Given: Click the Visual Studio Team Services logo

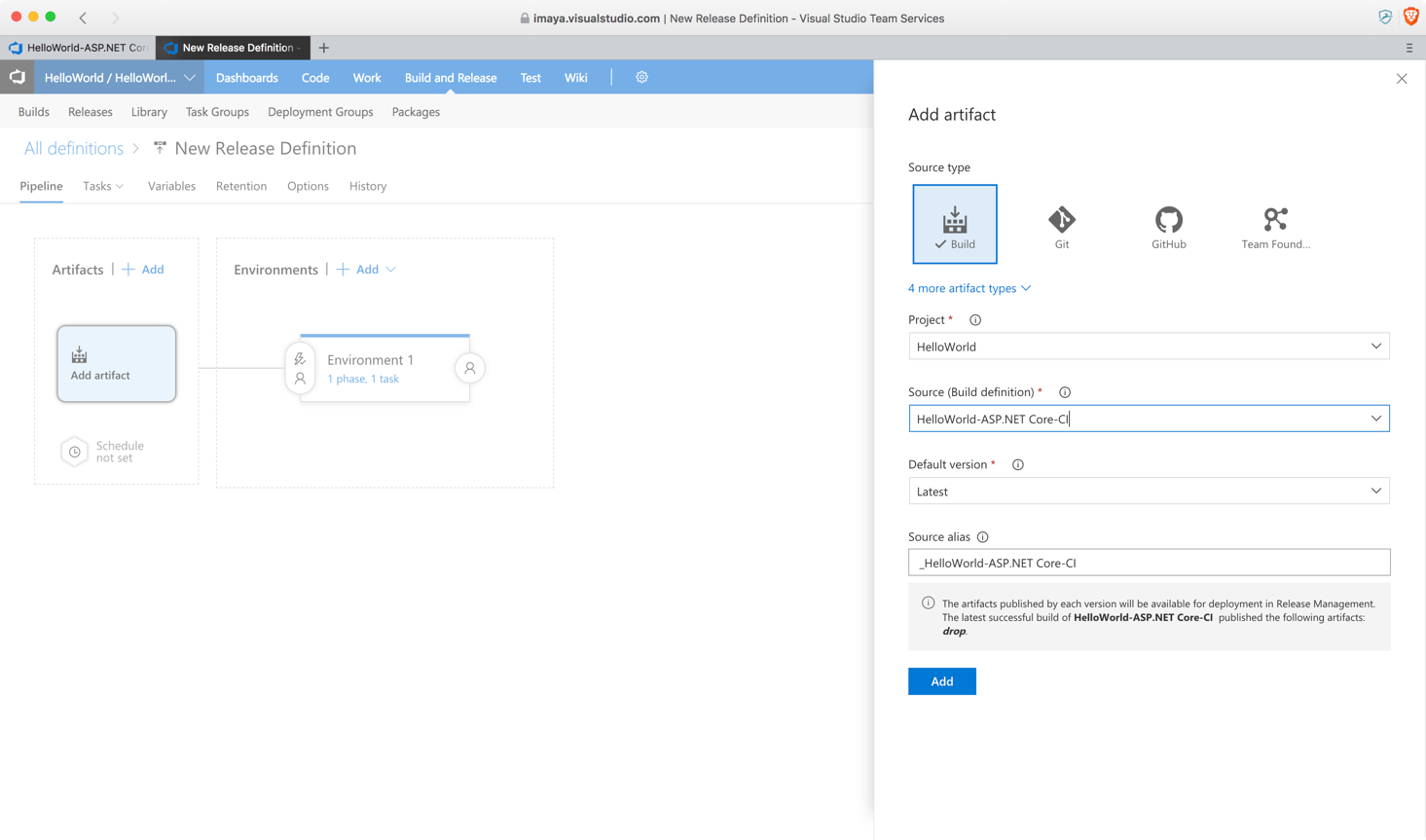Looking at the screenshot, I should 18,77.
